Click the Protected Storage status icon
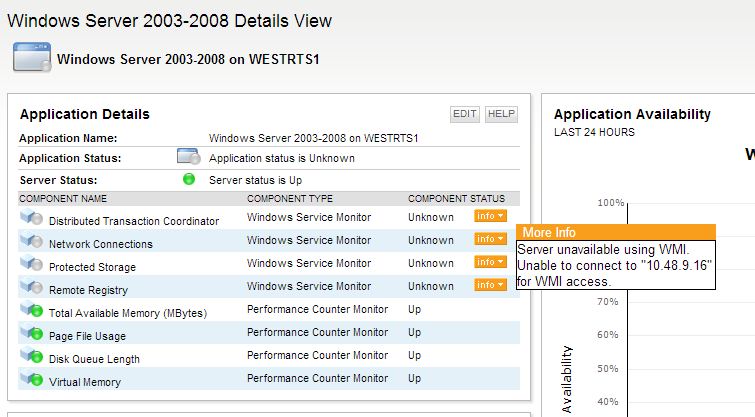The height and width of the screenshot is (417, 755). pos(31,263)
